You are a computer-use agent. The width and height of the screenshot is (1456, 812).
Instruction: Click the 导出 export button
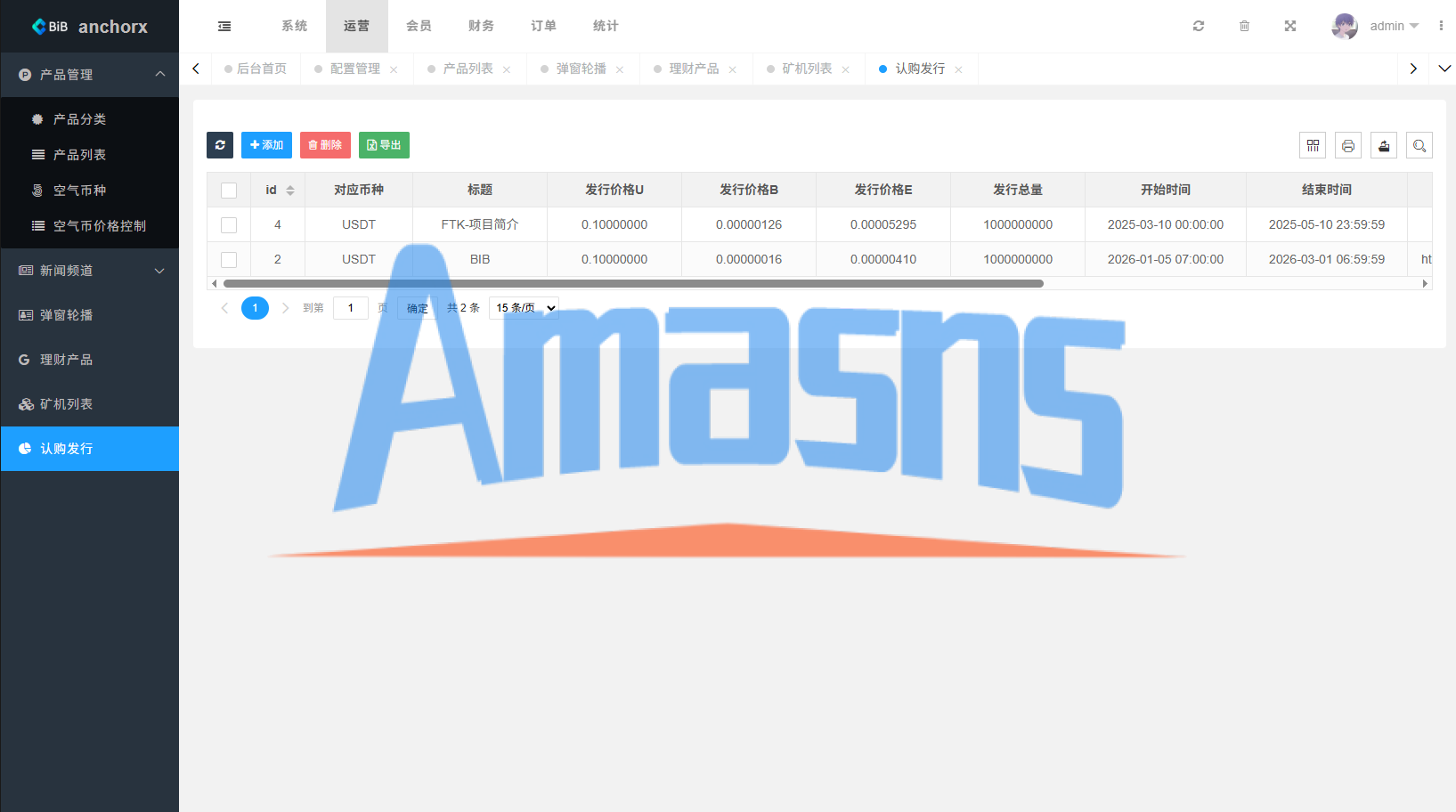(x=384, y=145)
